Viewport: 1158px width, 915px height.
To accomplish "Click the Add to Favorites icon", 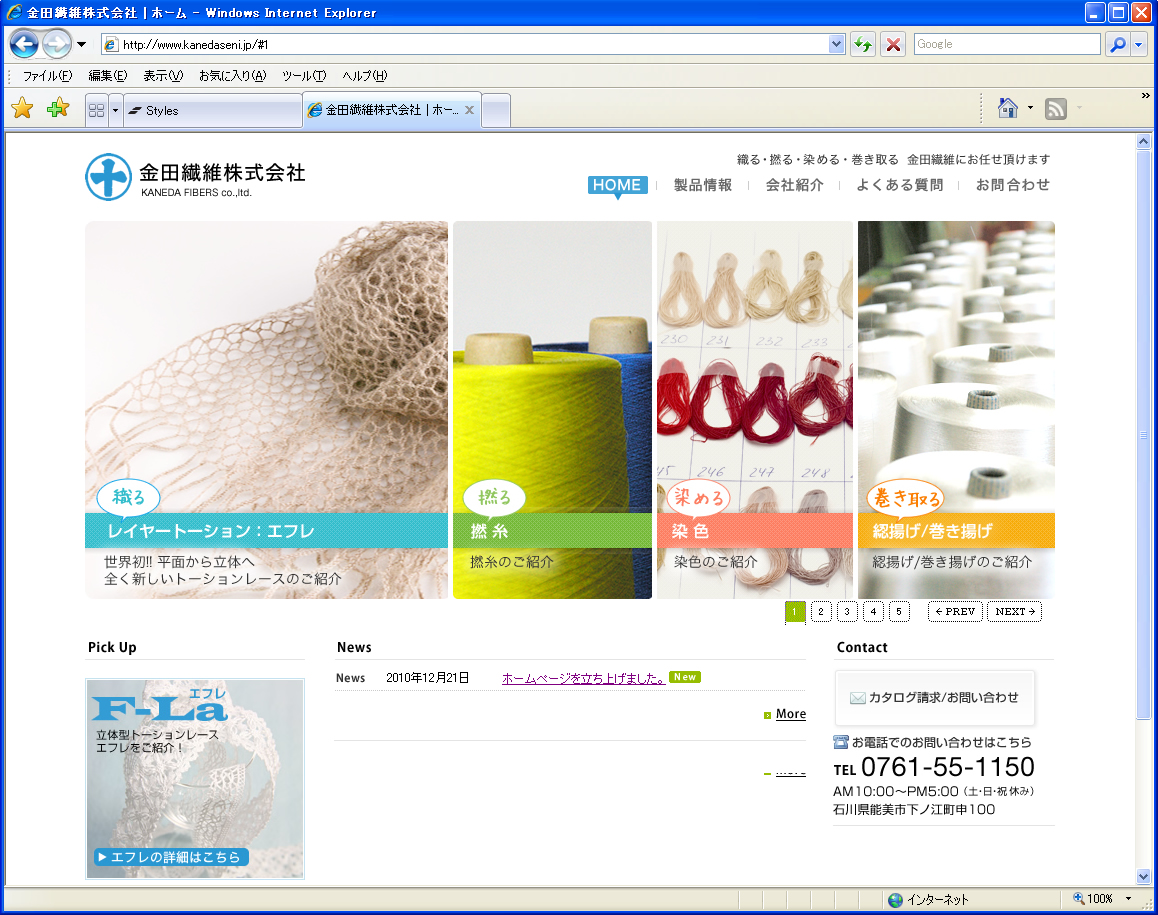I will tap(58, 109).
